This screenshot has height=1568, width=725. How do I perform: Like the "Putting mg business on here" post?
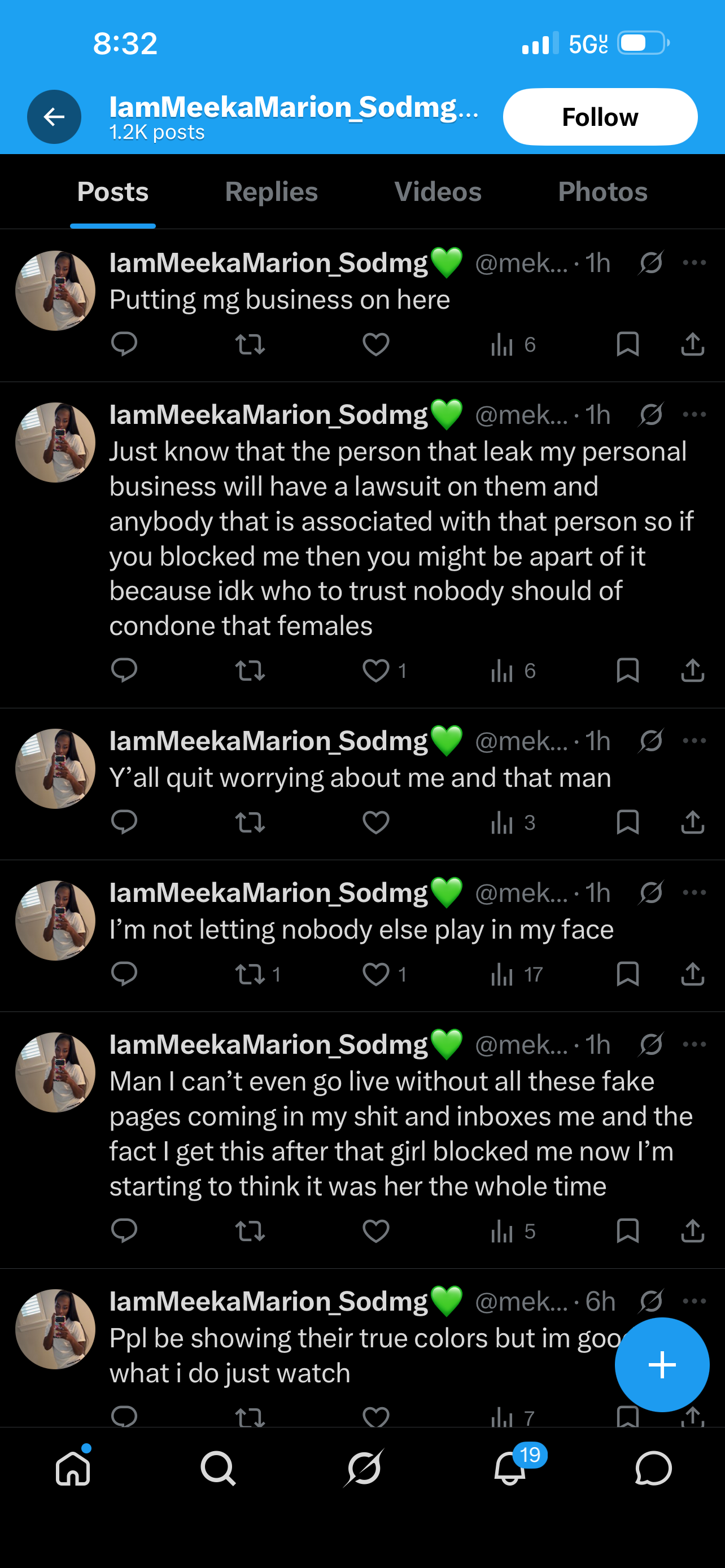[375, 344]
